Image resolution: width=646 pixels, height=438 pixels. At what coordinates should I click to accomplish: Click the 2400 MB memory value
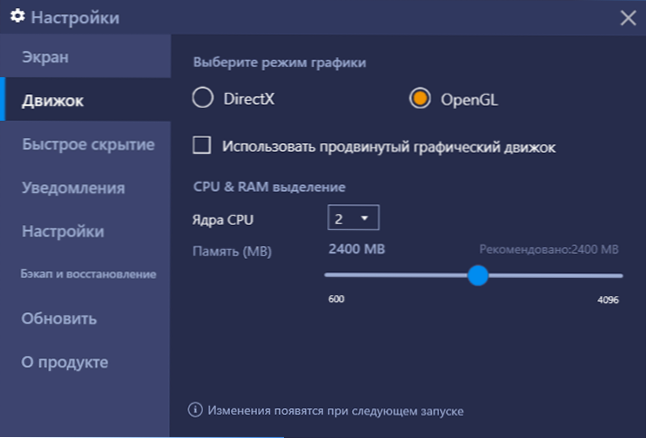pyautogui.click(x=357, y=249)
